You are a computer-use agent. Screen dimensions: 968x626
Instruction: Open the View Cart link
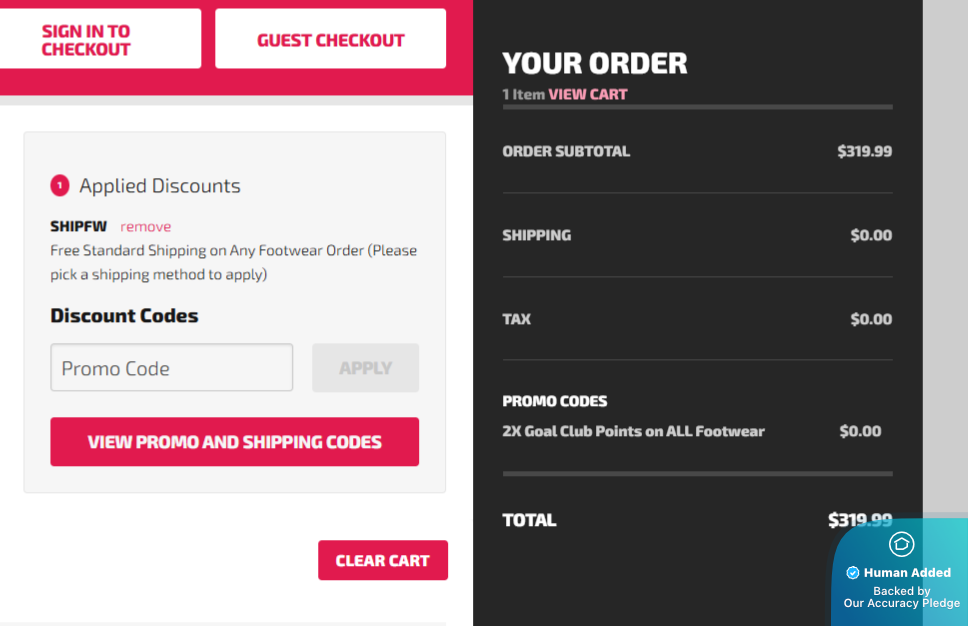click(588, 95)
